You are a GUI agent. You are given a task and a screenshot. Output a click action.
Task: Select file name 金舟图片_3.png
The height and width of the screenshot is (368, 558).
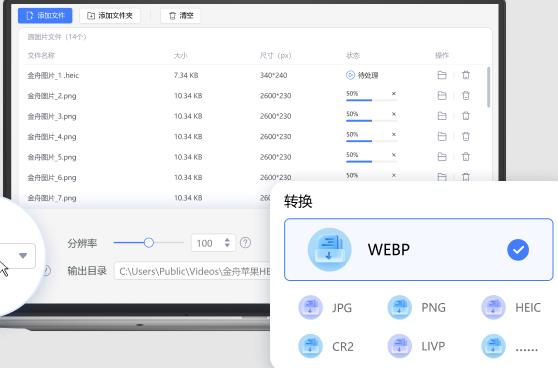pos(52,116)
